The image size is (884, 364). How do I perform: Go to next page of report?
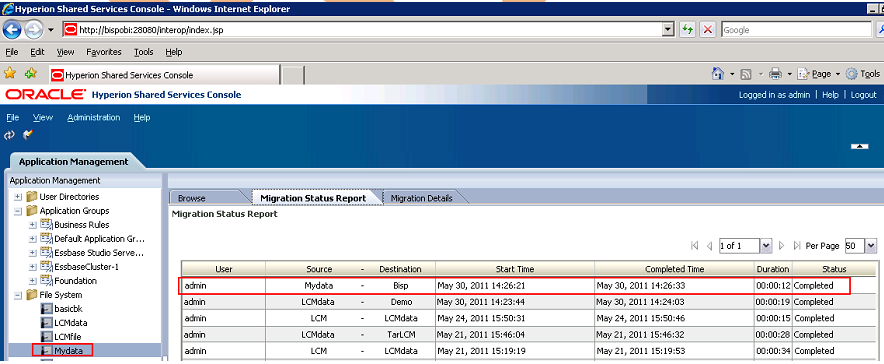[781, 246]
